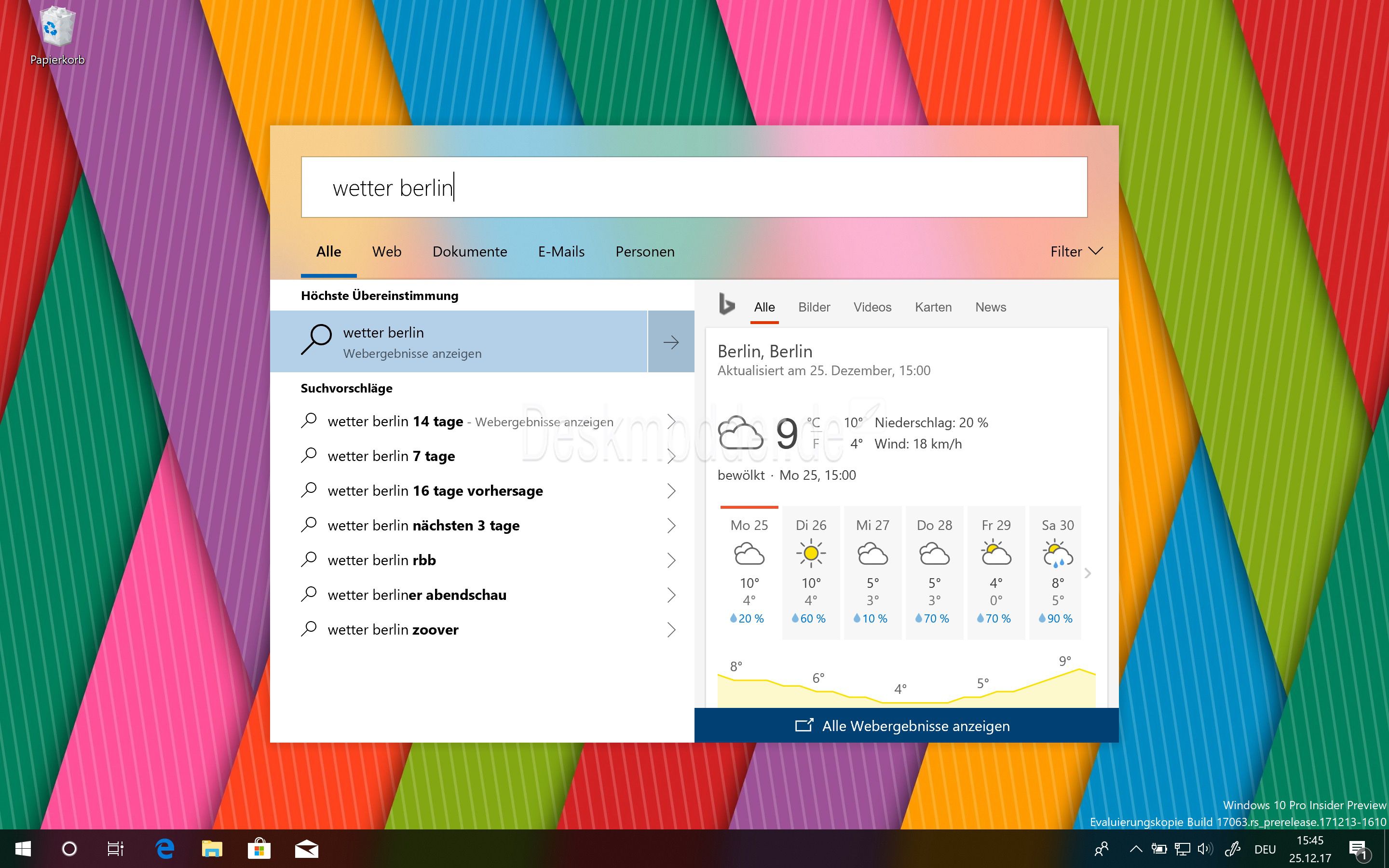Click Alle Webergebnisse anzeigen button
This screenshot has height=868, width=1389.
[x=906, y=726]
